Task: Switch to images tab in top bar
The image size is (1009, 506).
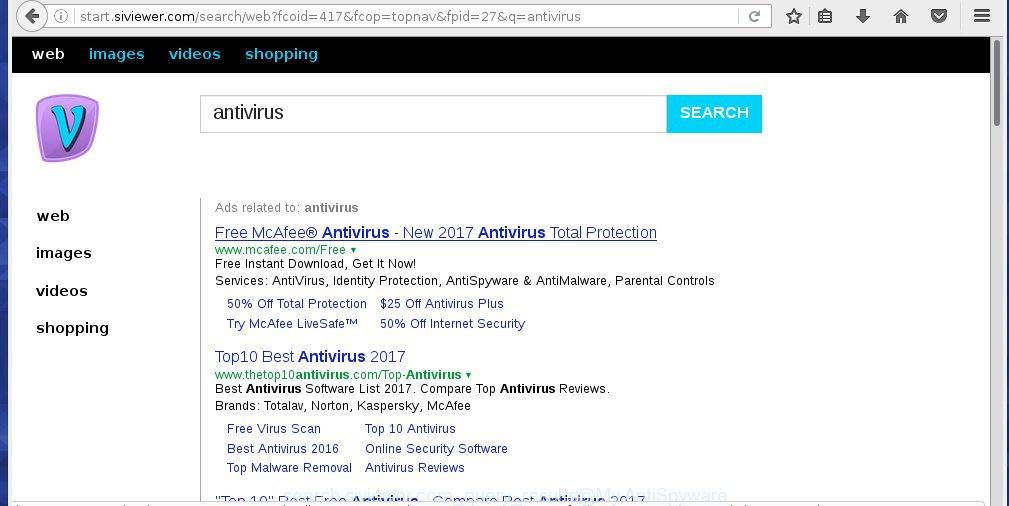Action: click(116, 54)
